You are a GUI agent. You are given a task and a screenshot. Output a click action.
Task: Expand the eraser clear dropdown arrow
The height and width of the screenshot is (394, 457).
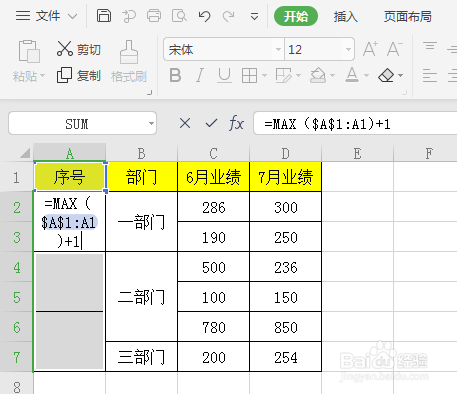pos(401,75)
